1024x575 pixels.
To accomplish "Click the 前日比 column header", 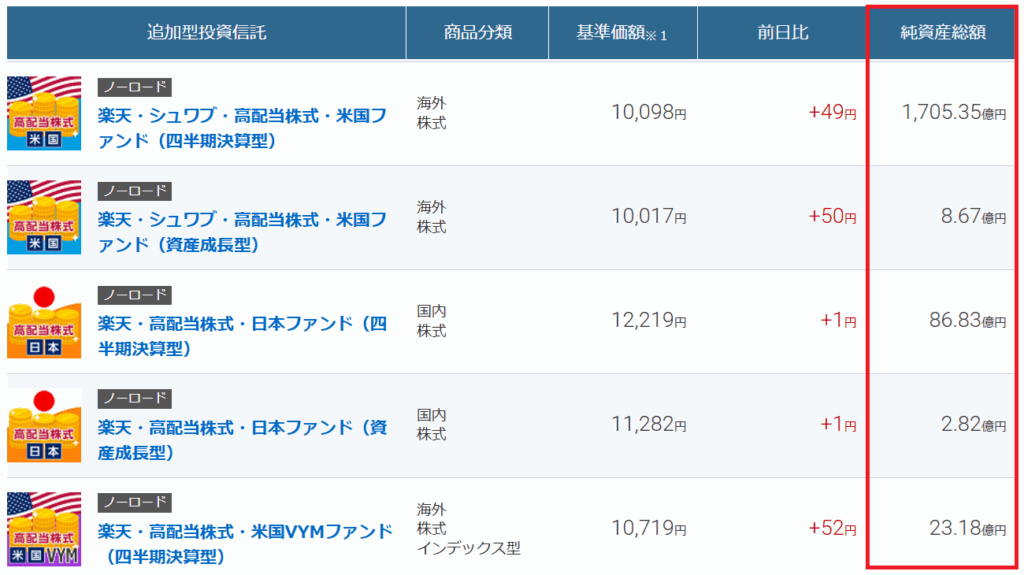I will tap(784, 32).
